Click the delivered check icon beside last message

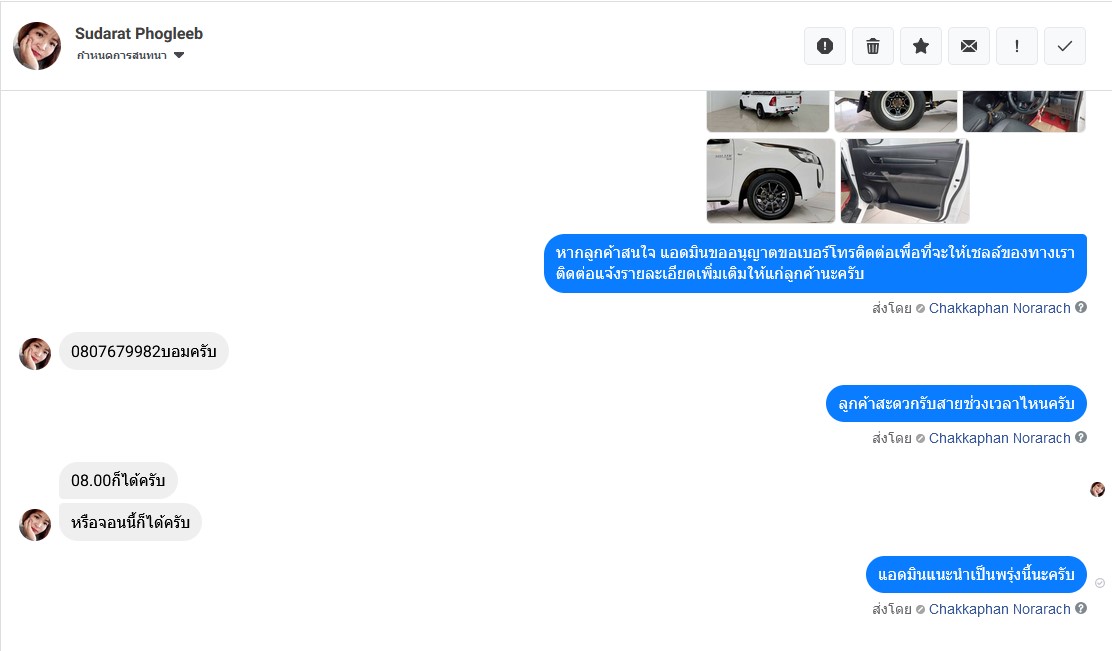click(1100, 583)
